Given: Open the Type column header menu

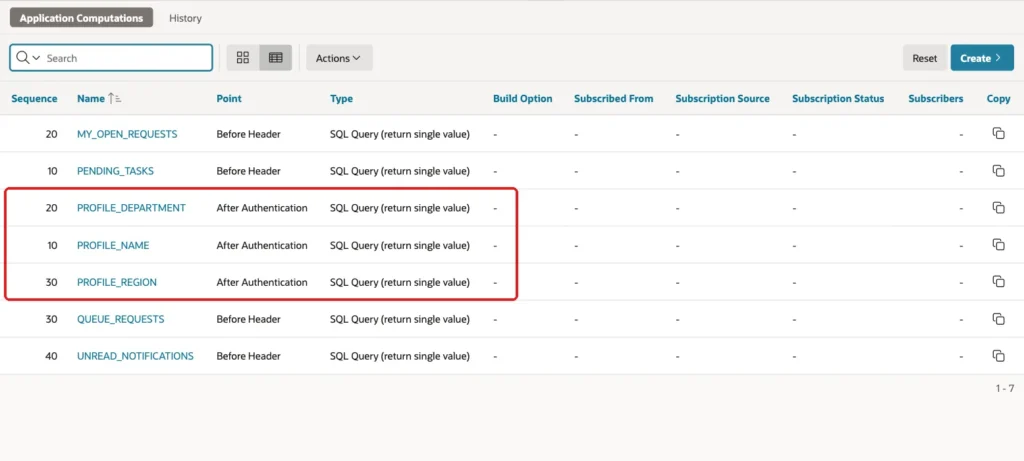Looking at the screenshot, I should pyautogui.click(x=342, y=99).
